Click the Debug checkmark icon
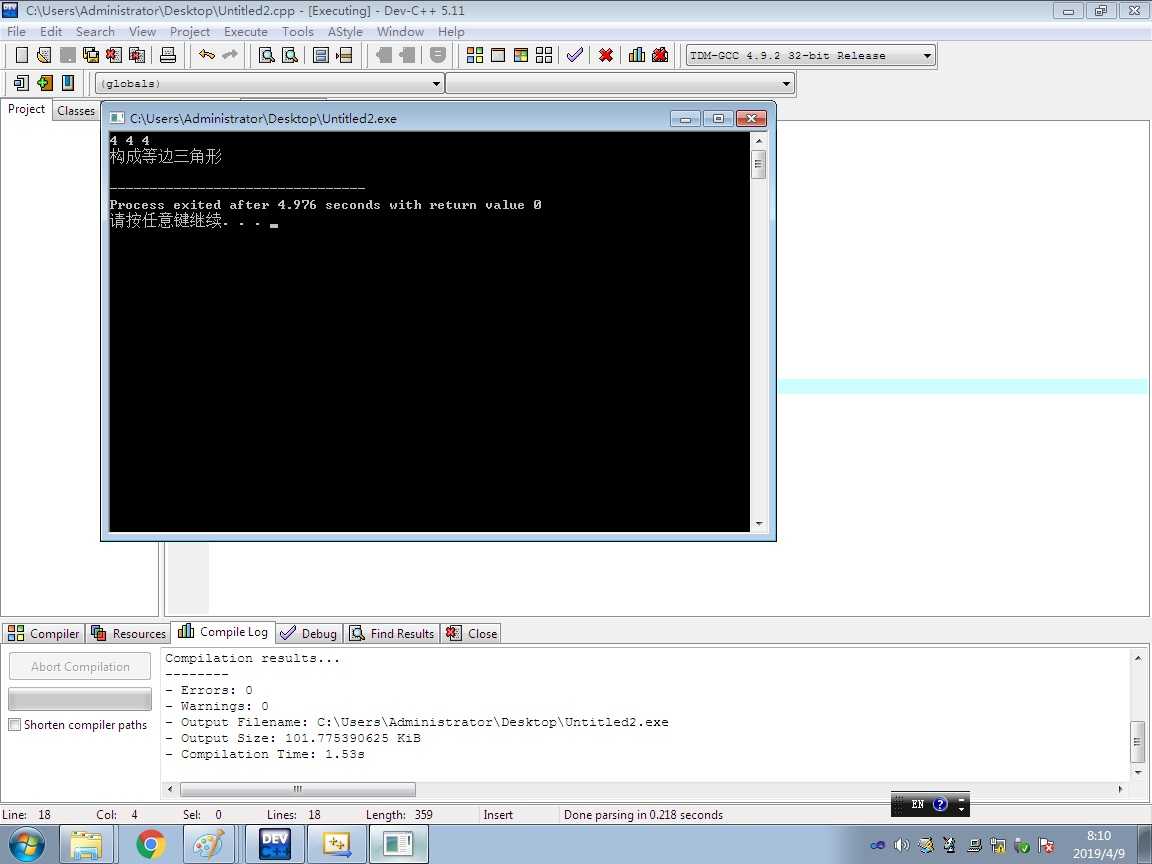Screen dimensions: 1152x864 (x=575, y=55)
